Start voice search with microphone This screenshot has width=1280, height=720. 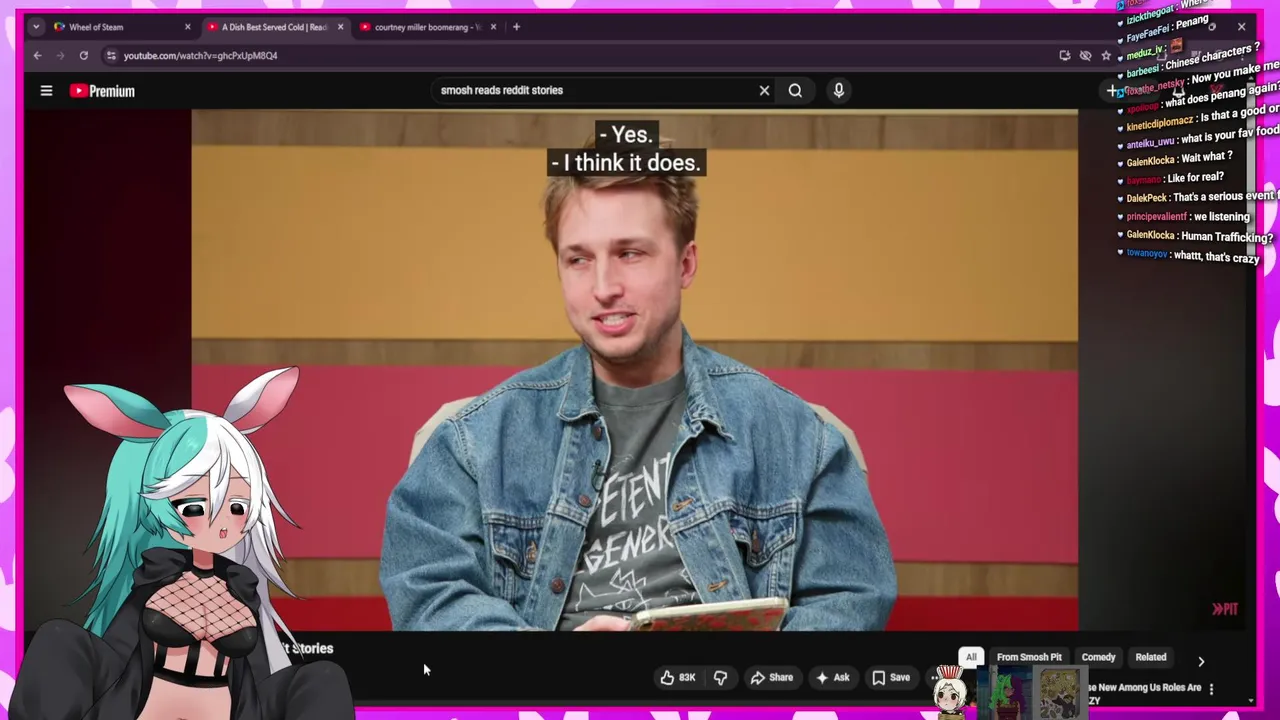pos(838,91)
